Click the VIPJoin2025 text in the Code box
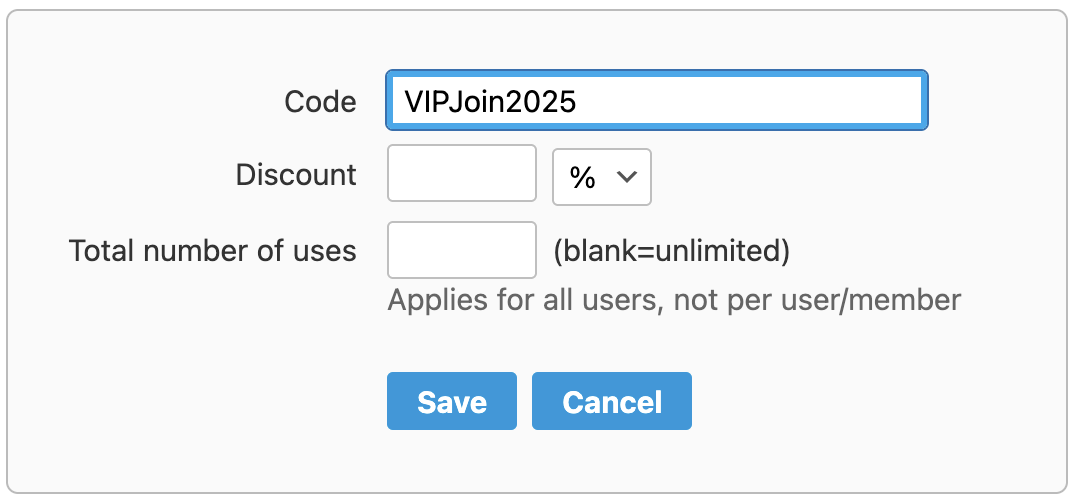 pyautogui.click(x=490, y=101)
